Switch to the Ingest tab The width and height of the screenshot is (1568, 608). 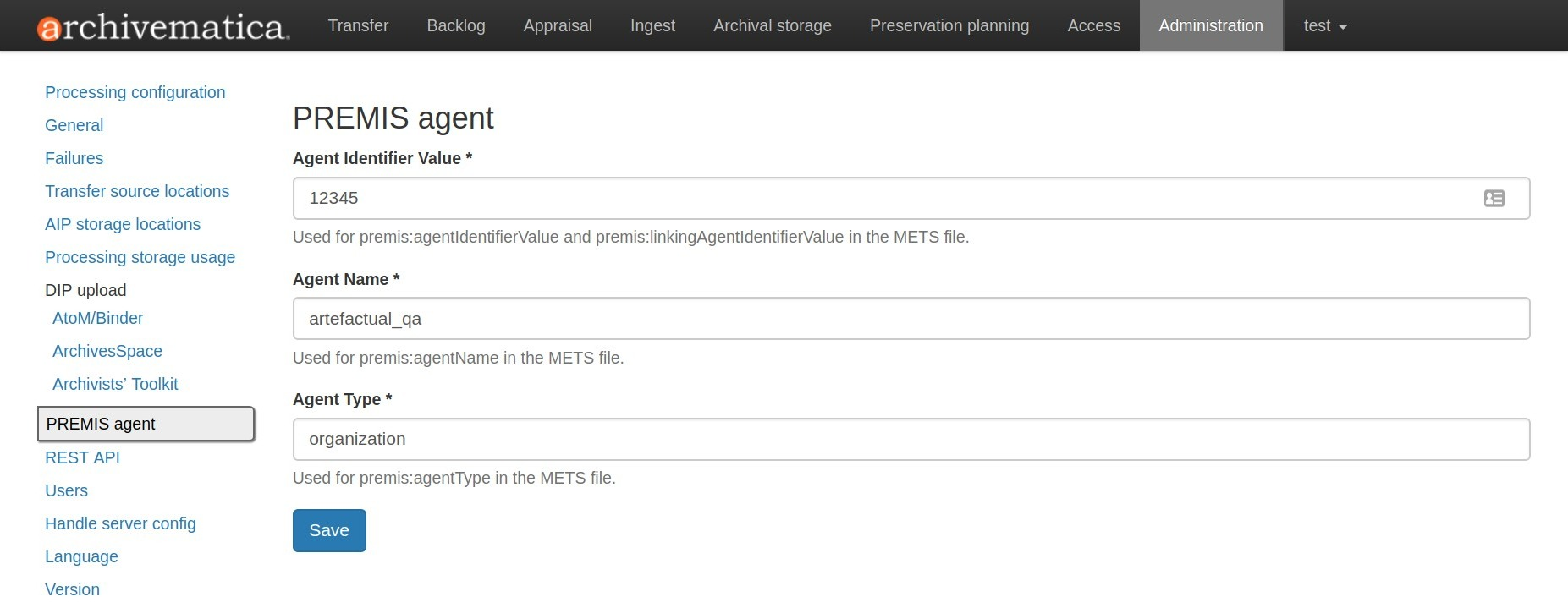pyautogui.click(x=652, y=26)
